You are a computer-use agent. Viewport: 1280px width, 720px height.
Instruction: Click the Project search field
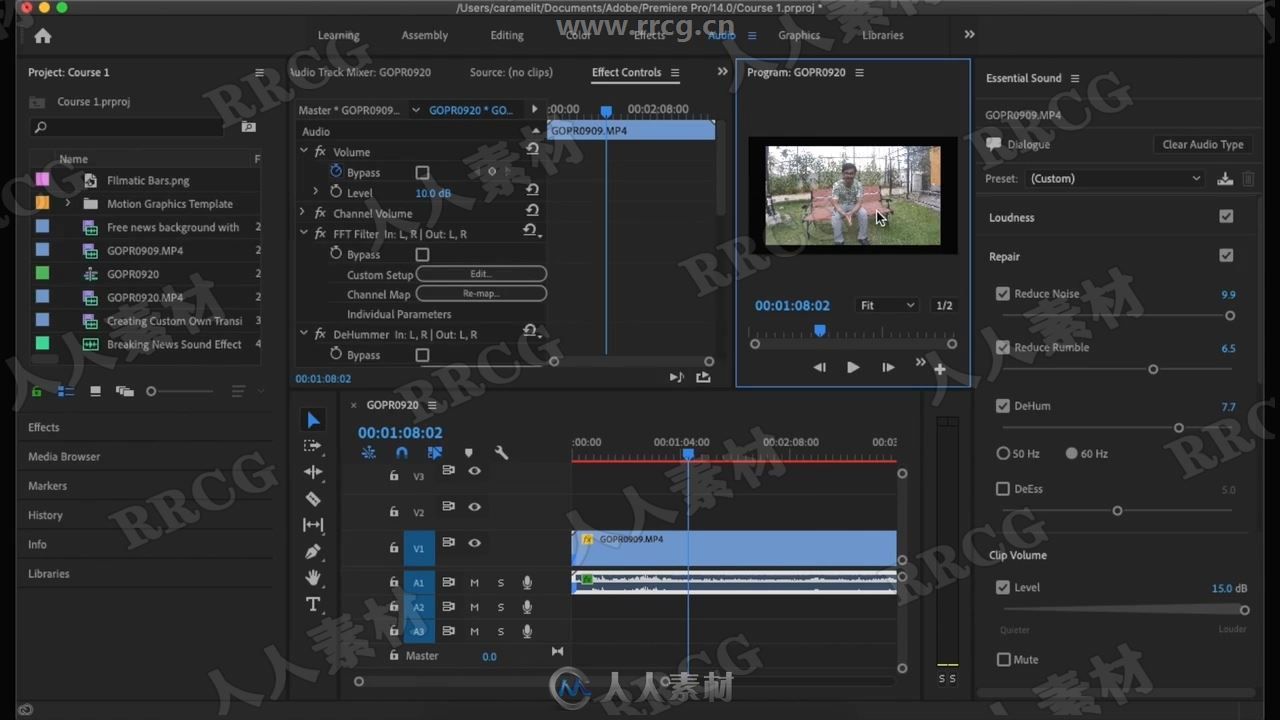pos(126,127)
